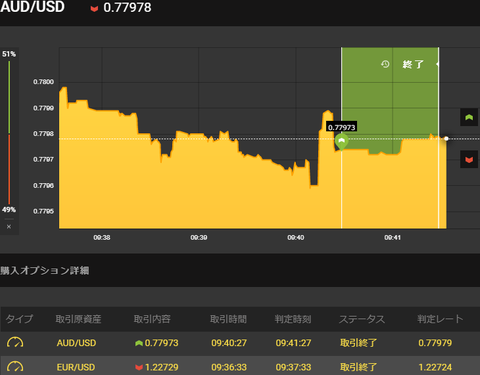Close the sentiment gauge with the X
480x375 pixels.
[9, 227]
